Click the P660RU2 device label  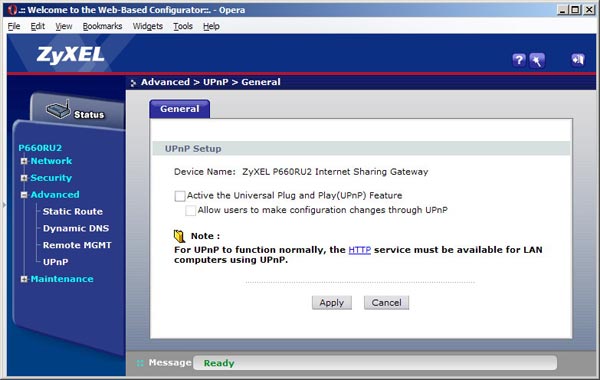coord(40,148)
